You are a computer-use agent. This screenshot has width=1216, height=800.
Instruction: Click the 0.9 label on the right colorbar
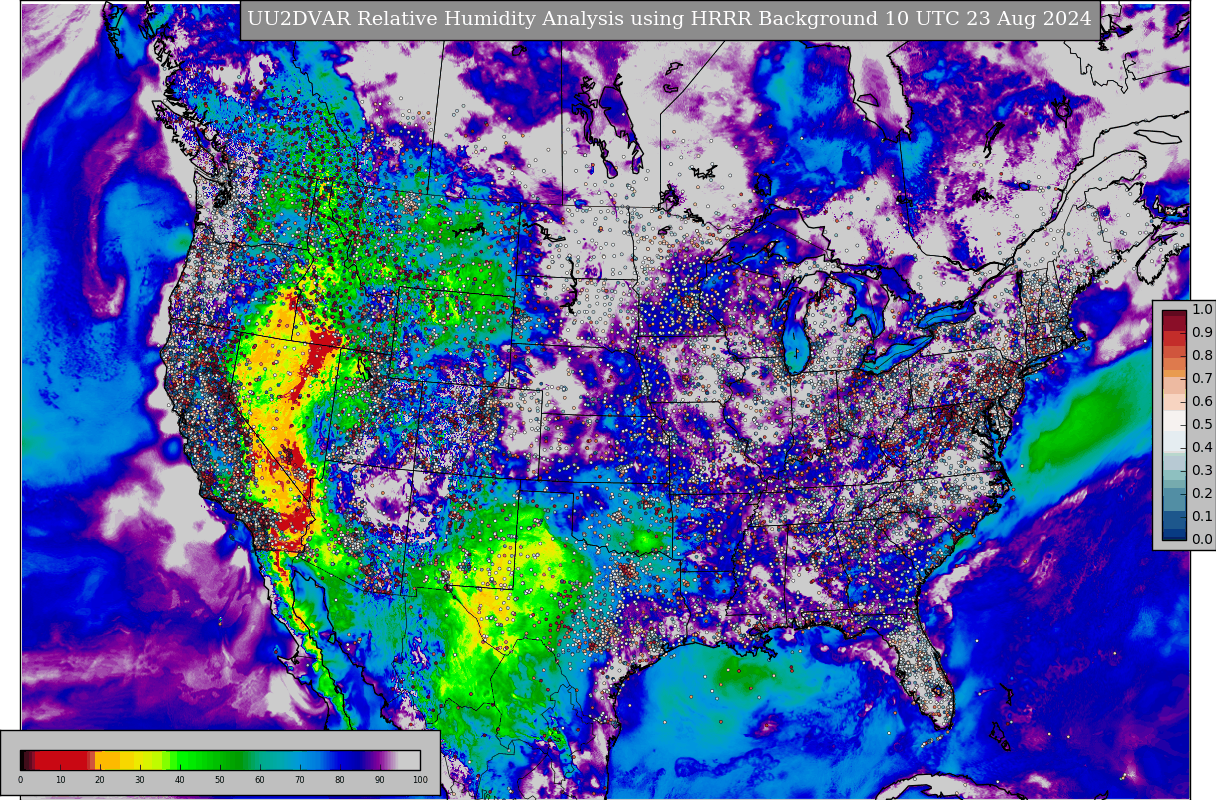coord(1202,333)
